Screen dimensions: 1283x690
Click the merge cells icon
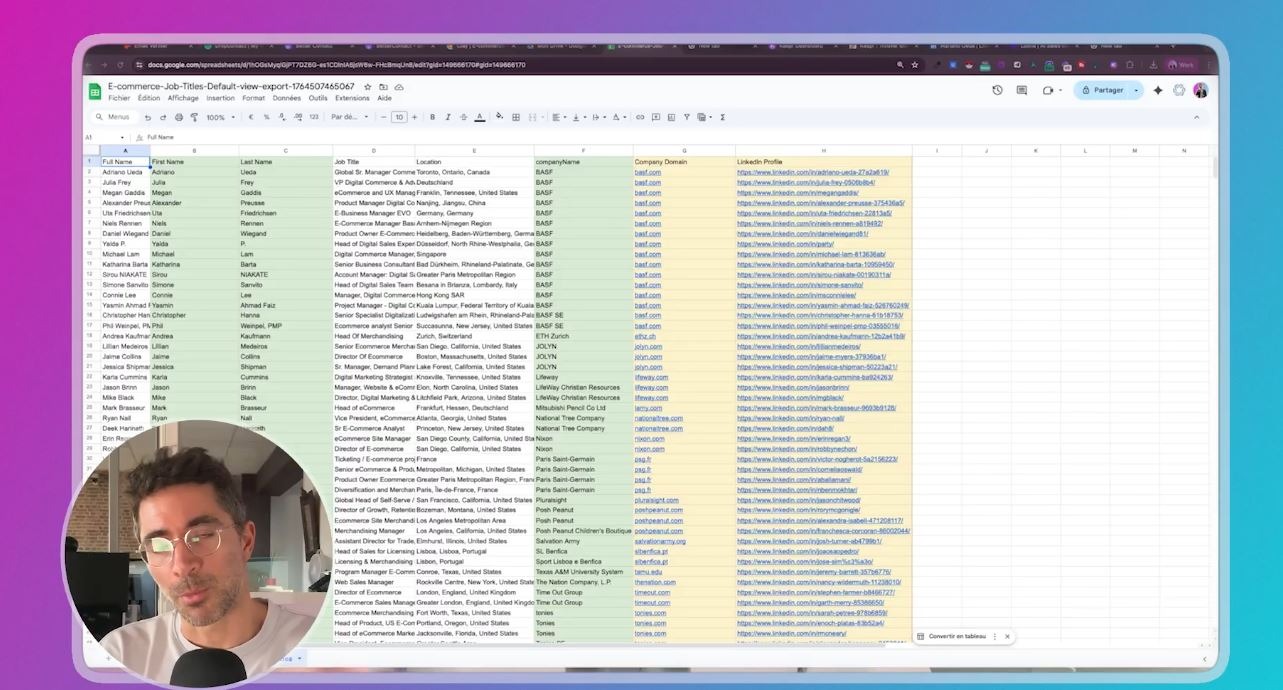click(532, 117)
